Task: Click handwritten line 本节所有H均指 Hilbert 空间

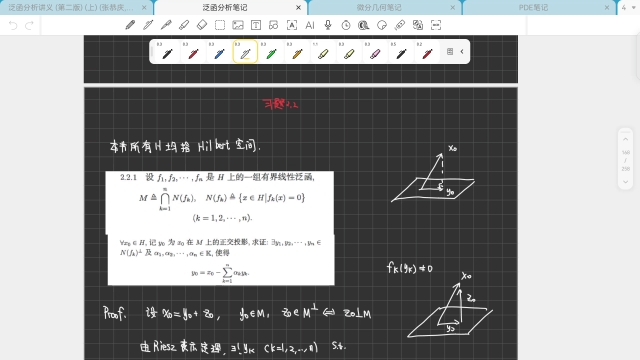Action: 184,146
